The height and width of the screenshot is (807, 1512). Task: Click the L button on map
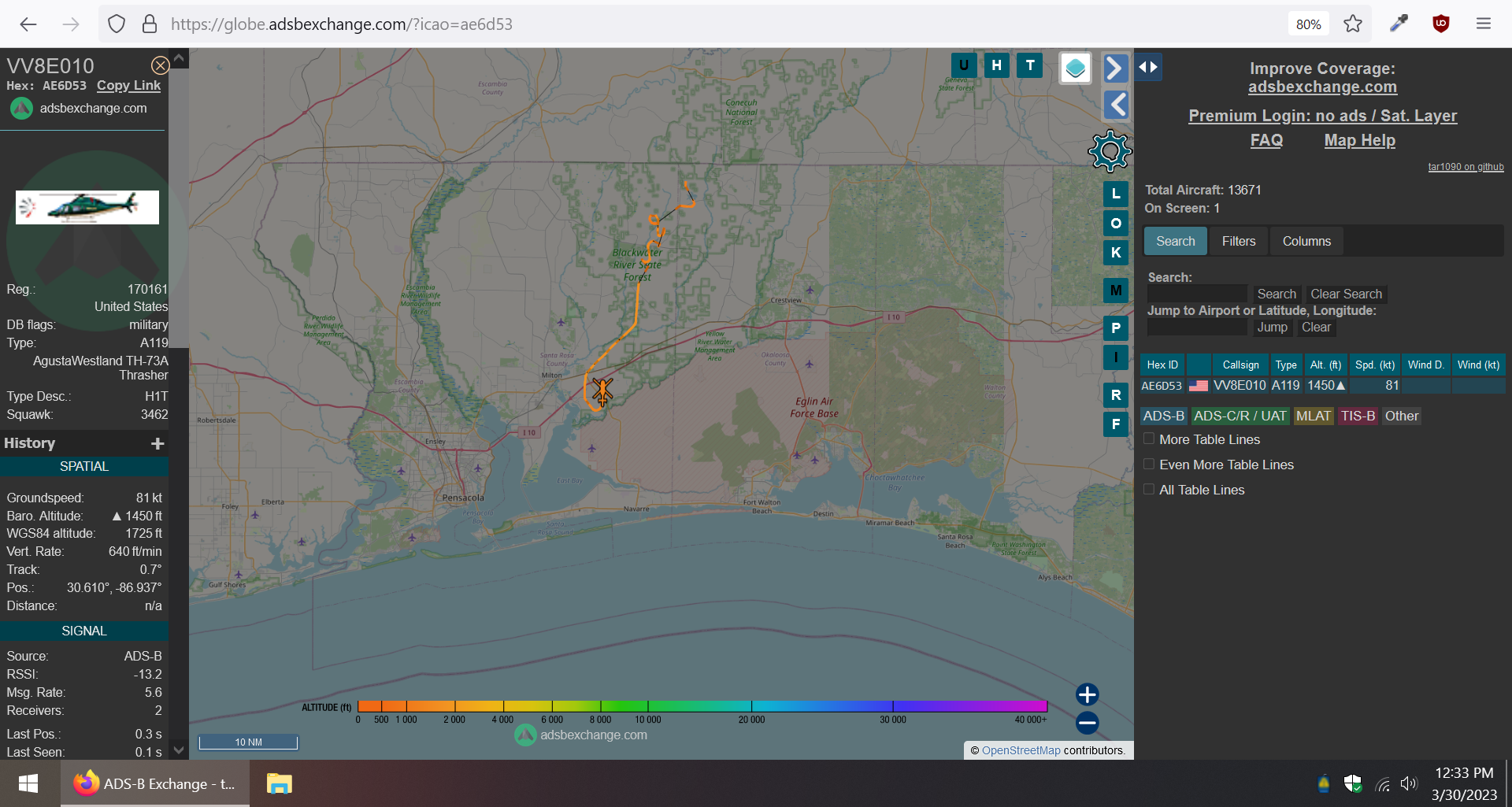click(x=1116, y=194)
